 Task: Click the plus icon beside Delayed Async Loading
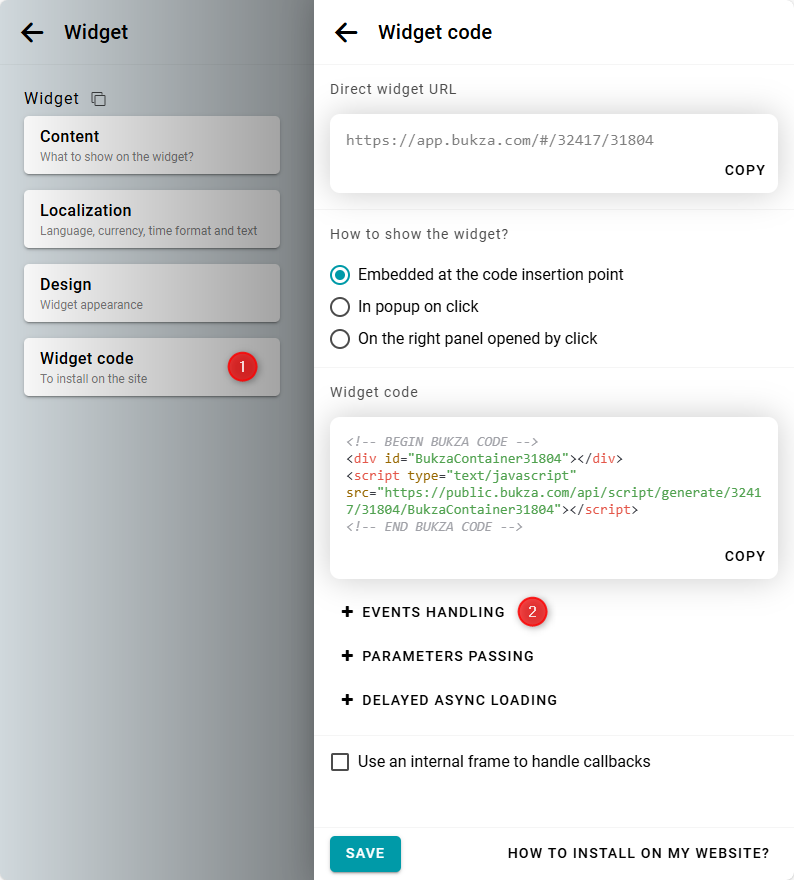click(348, 700)
